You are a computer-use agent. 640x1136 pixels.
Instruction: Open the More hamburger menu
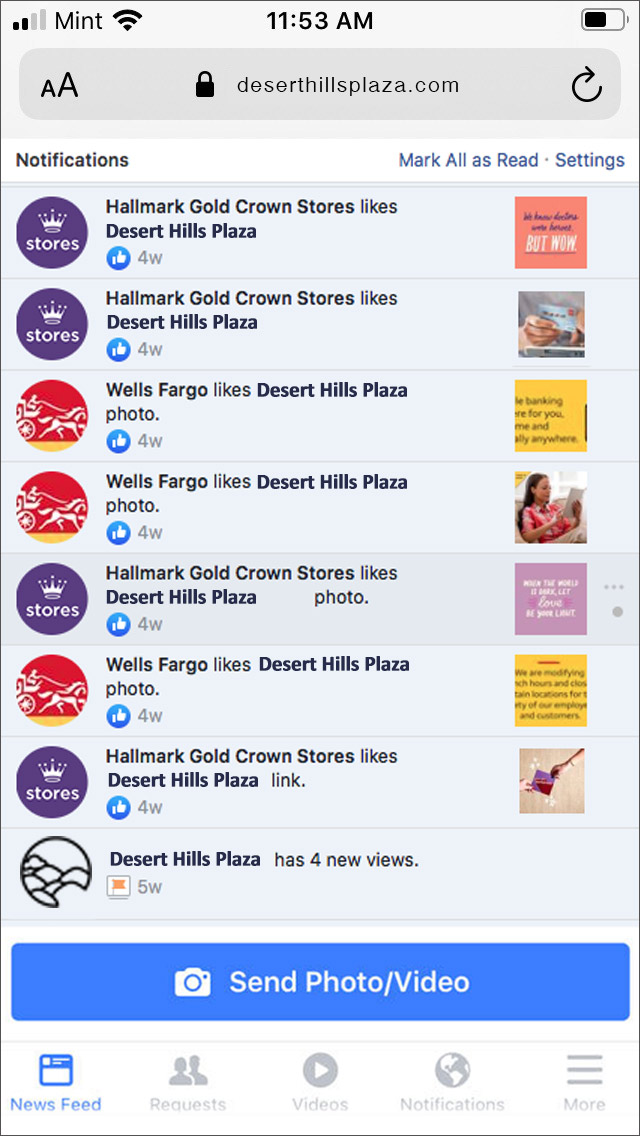pyautogui.click(x=584, y=1083)
